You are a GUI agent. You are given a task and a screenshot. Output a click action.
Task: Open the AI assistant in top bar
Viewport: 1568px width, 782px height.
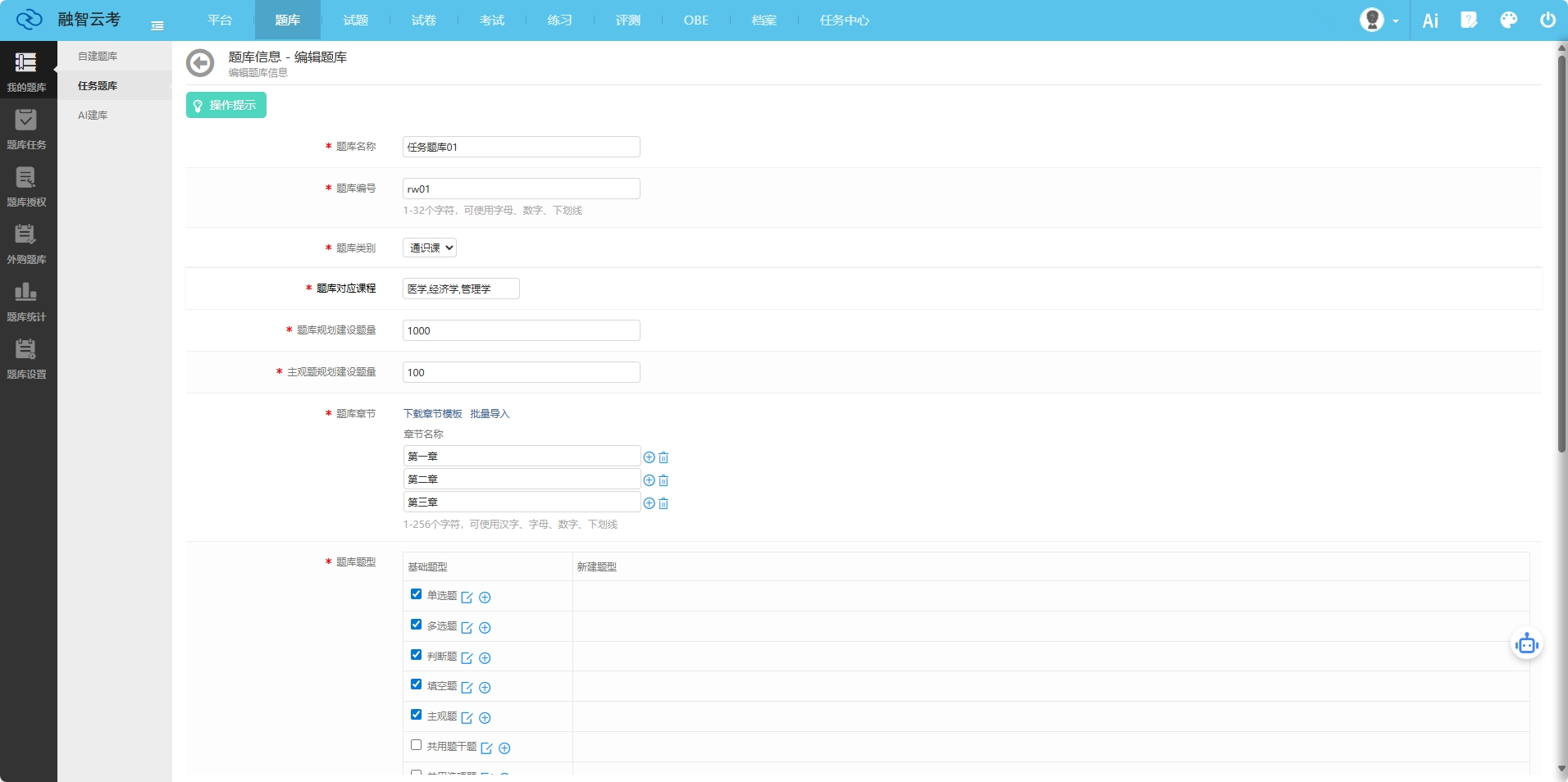coord(1430,20)
